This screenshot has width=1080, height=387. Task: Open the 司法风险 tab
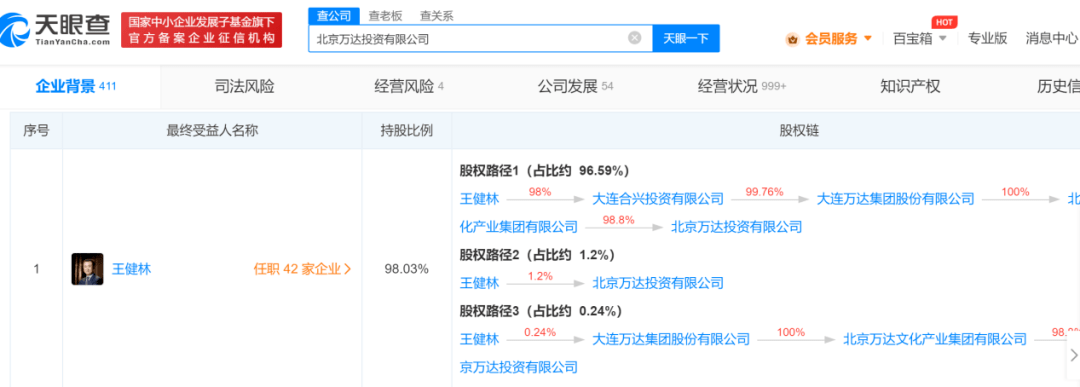pyautogui.click(x=245, y=87)
